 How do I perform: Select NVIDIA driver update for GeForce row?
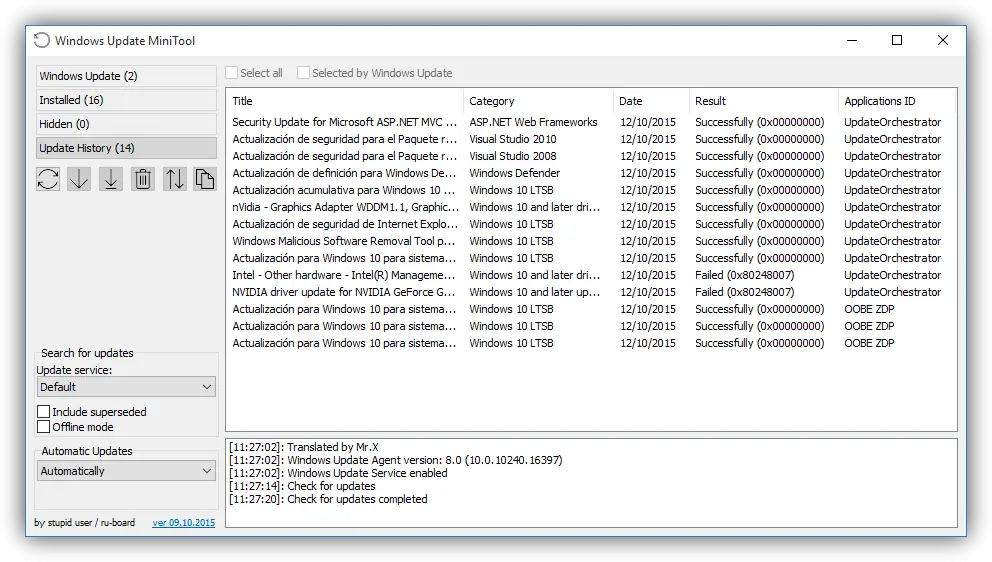pos(590,292)
